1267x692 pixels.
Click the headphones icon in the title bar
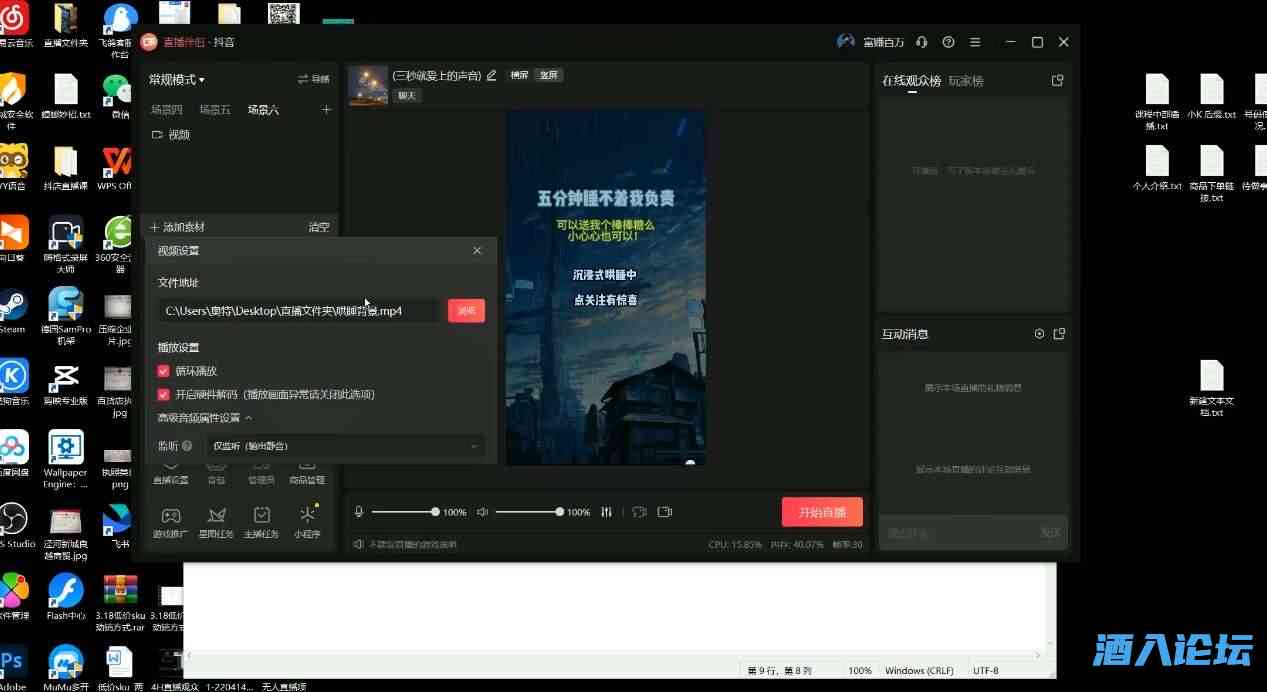click(x=921, y=41)
